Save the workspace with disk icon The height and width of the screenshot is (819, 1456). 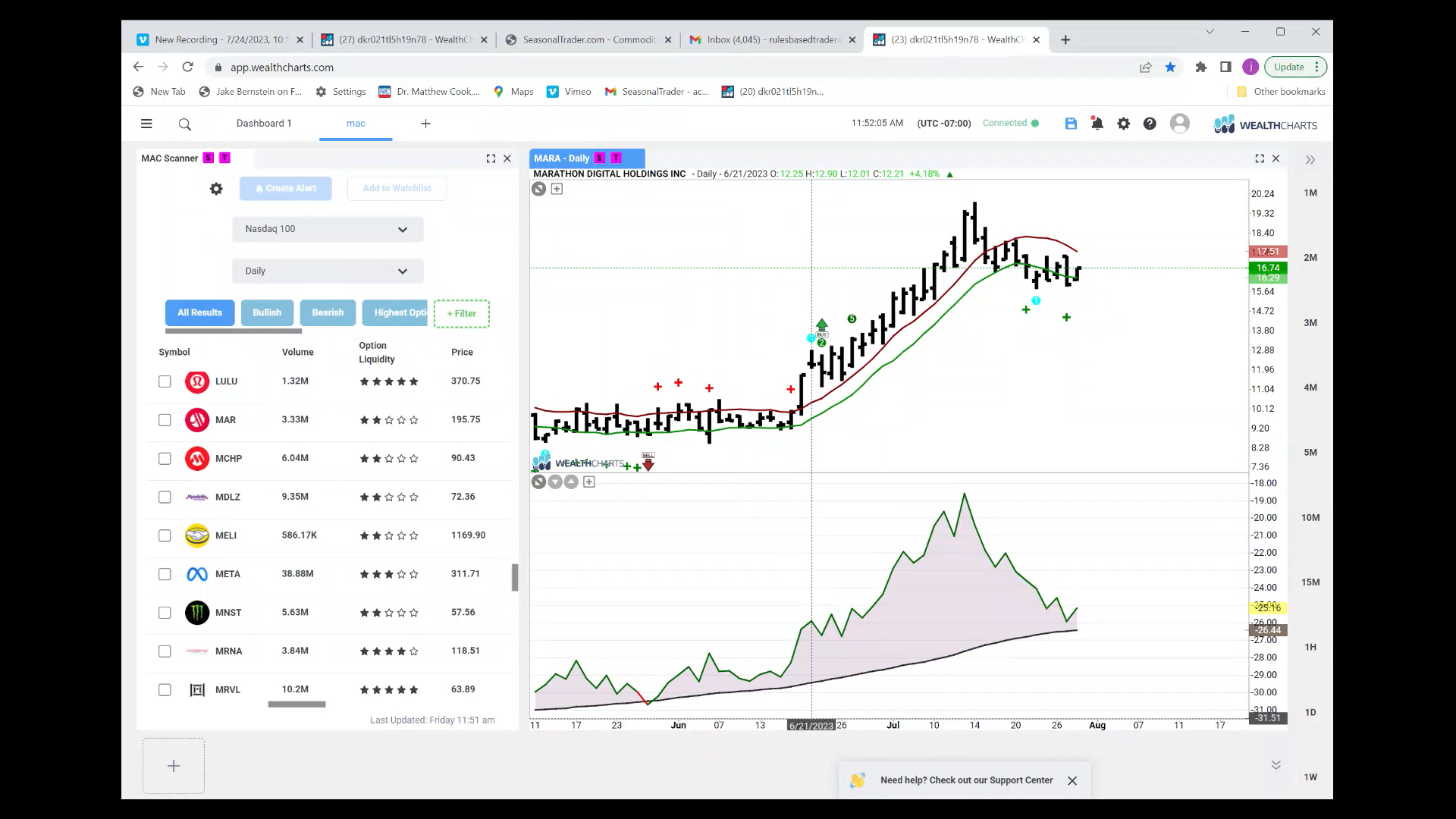[1071, 124]
